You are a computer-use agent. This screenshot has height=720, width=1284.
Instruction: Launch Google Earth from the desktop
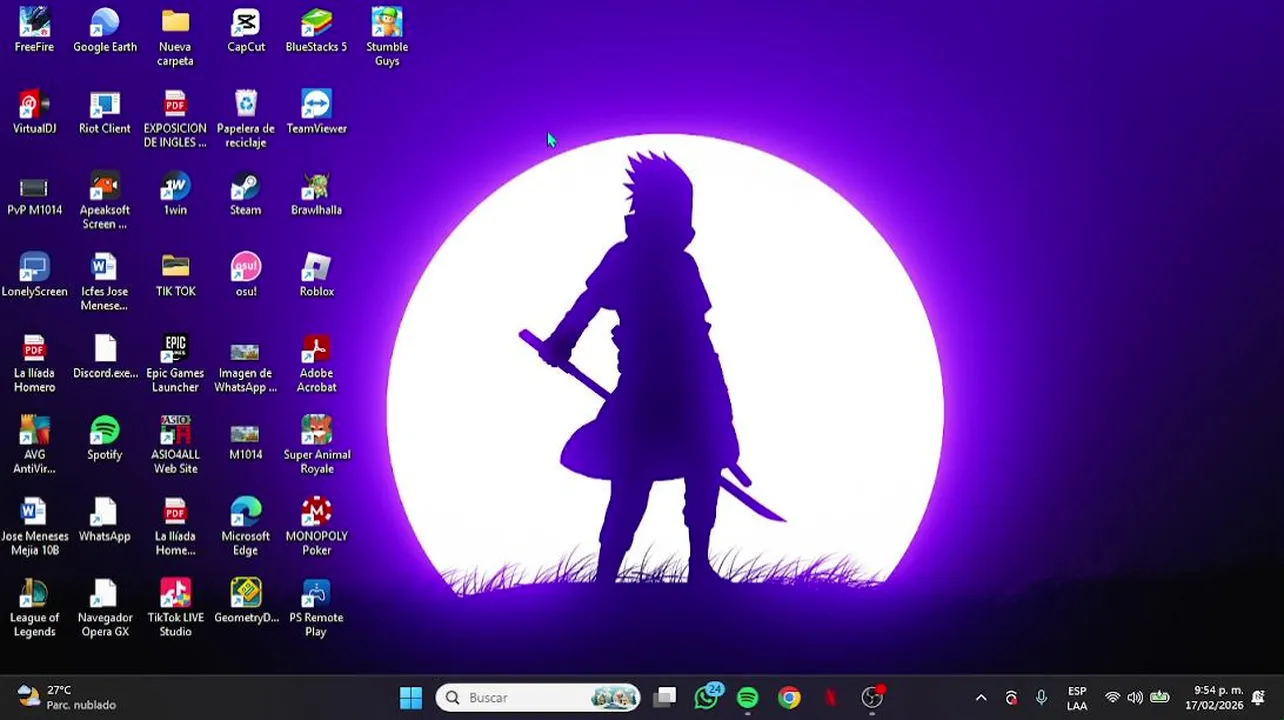[x=105, y=31]
